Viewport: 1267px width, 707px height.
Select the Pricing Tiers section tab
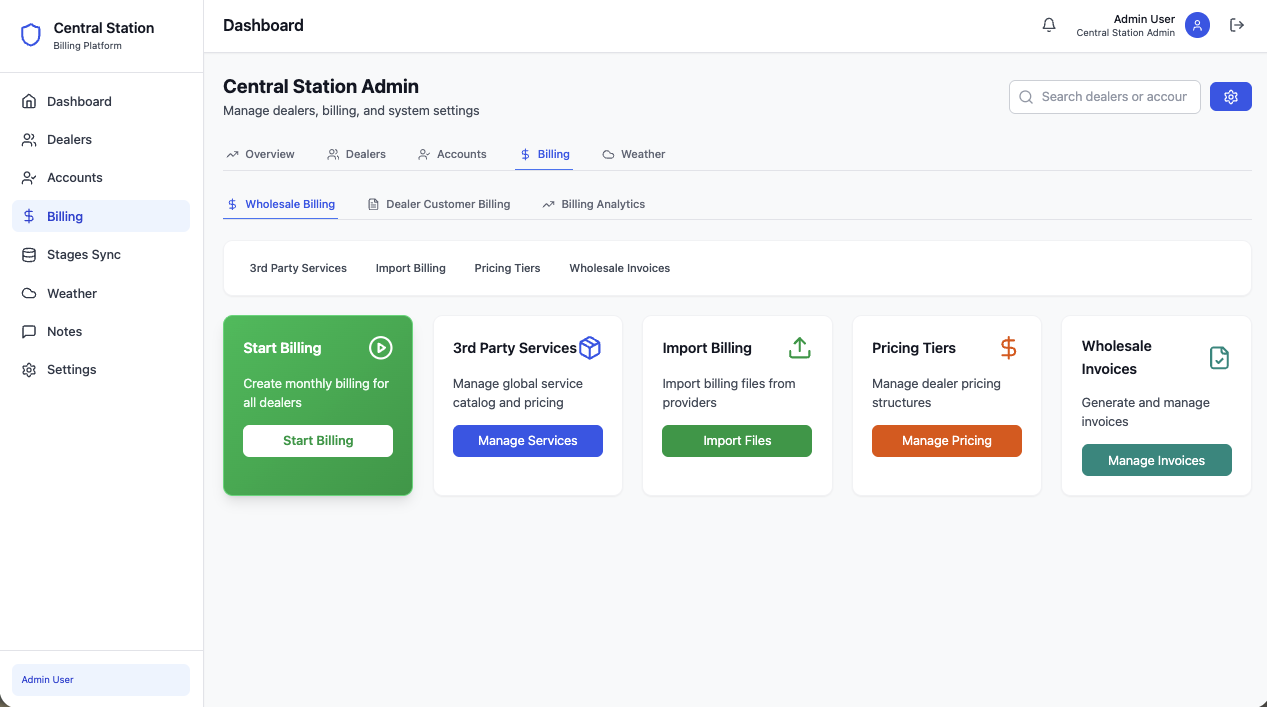click(x=507, y=268)
